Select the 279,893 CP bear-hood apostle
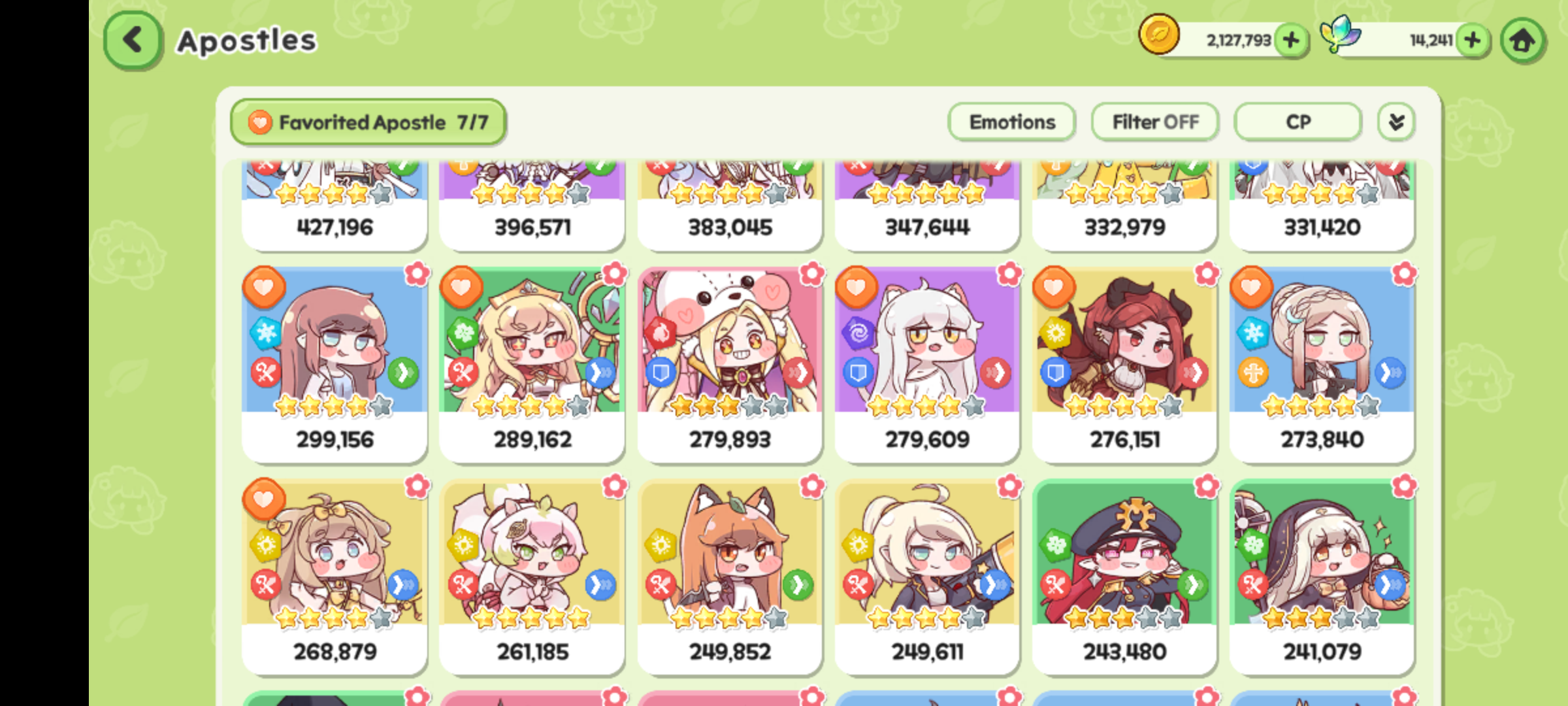Image resolution: width=1568 pixels, height=706 pixels. click(730, 365)
